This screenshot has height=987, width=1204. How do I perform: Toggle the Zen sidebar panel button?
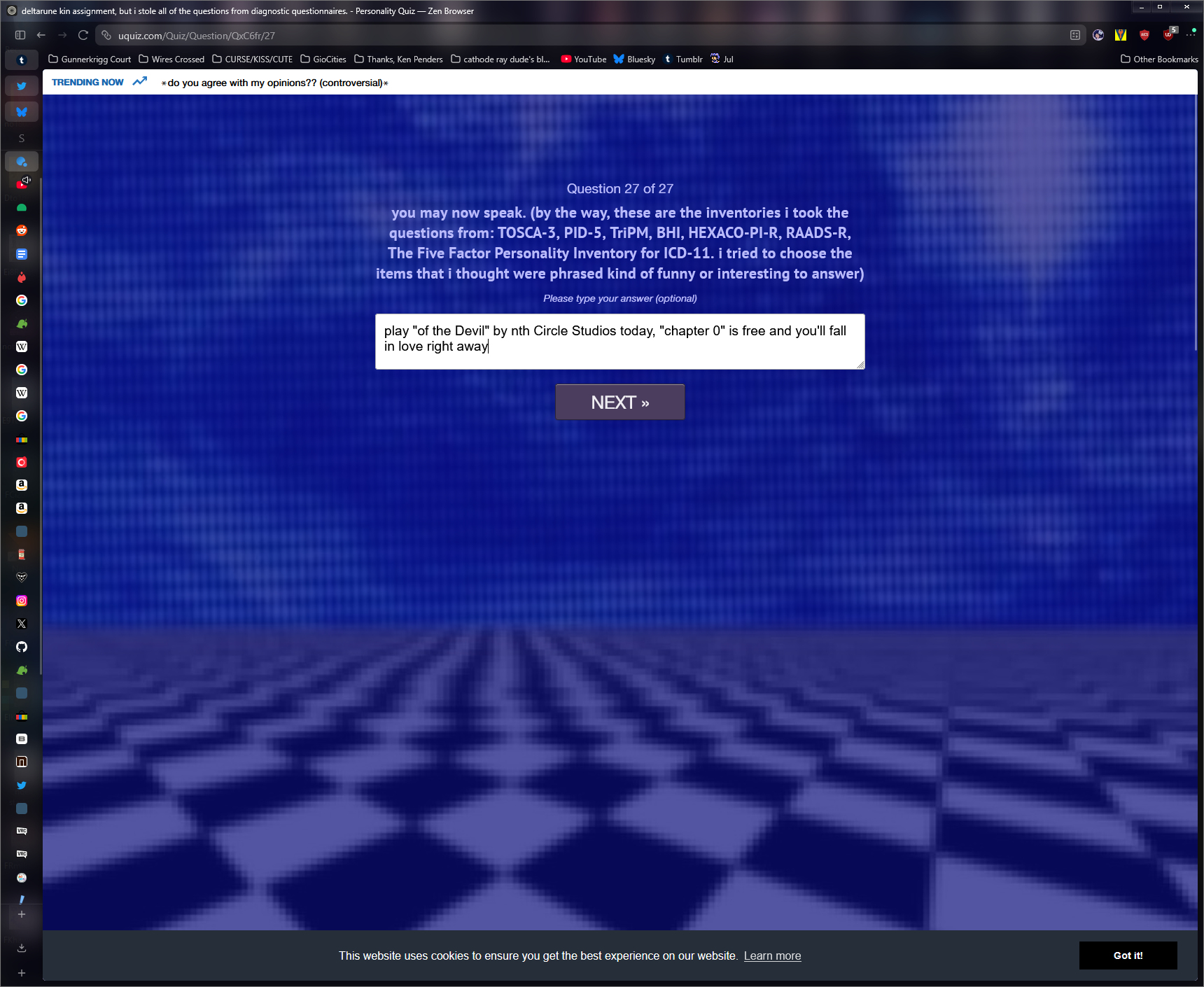20,35
